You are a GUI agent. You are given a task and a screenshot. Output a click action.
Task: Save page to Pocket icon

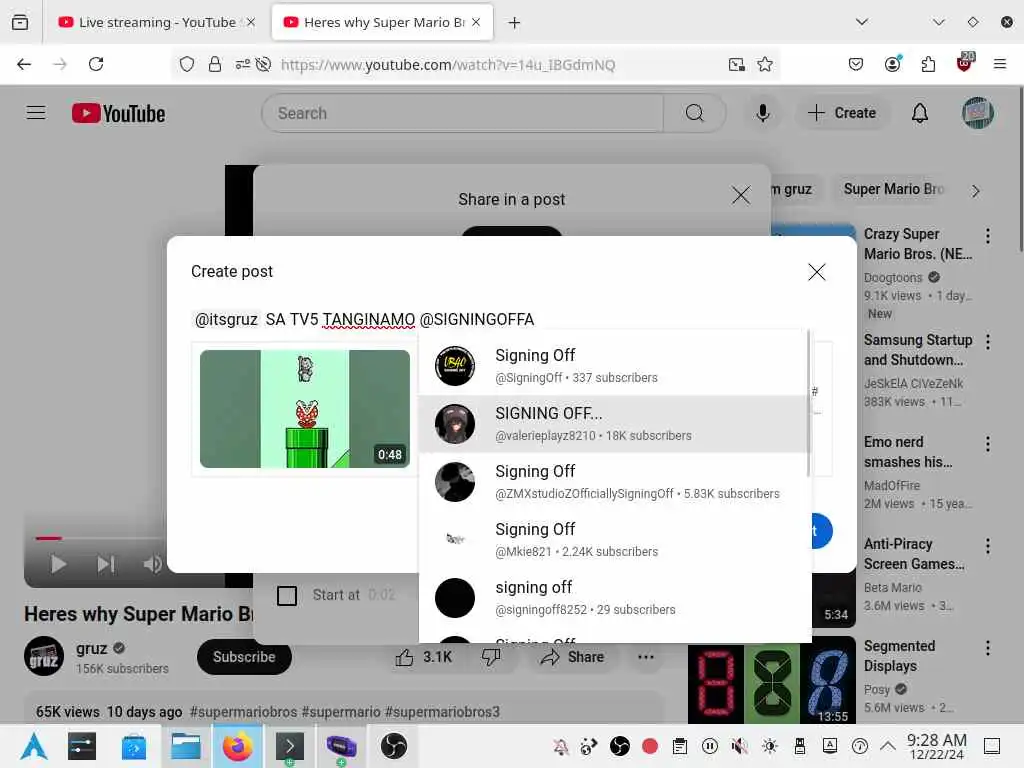click(x=856, y=64)
